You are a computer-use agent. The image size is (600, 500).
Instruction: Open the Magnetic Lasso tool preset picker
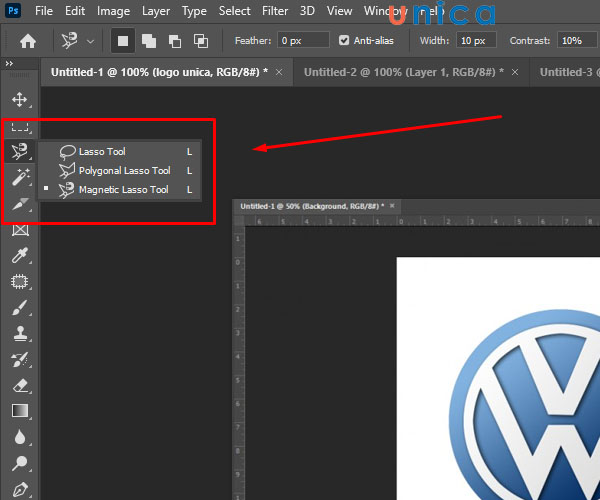(x=78, y=41)
